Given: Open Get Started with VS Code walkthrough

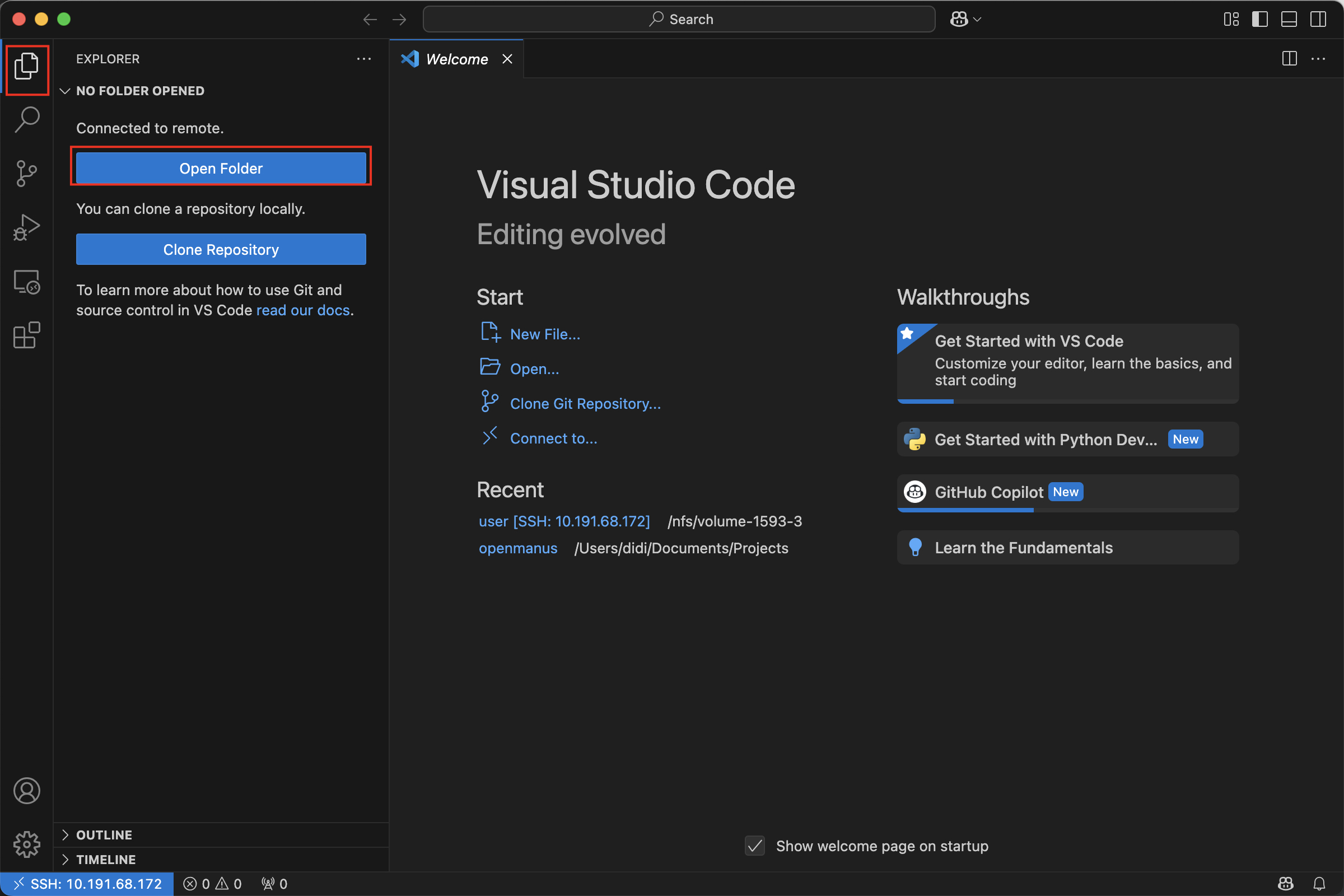Looking at the screenshot, I should pos(1068,363).
